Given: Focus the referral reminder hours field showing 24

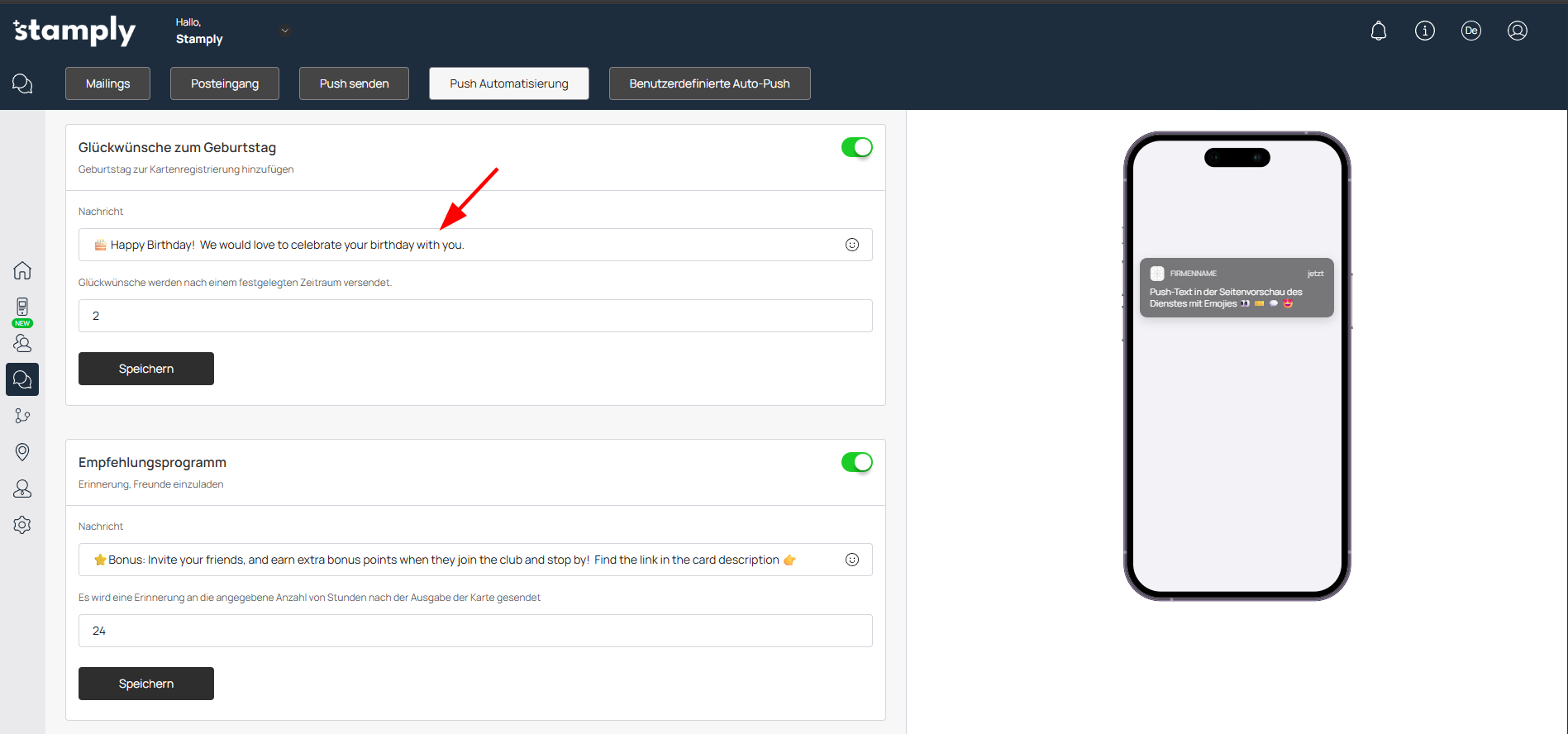Looking at the screenshot, I should 474,631.
